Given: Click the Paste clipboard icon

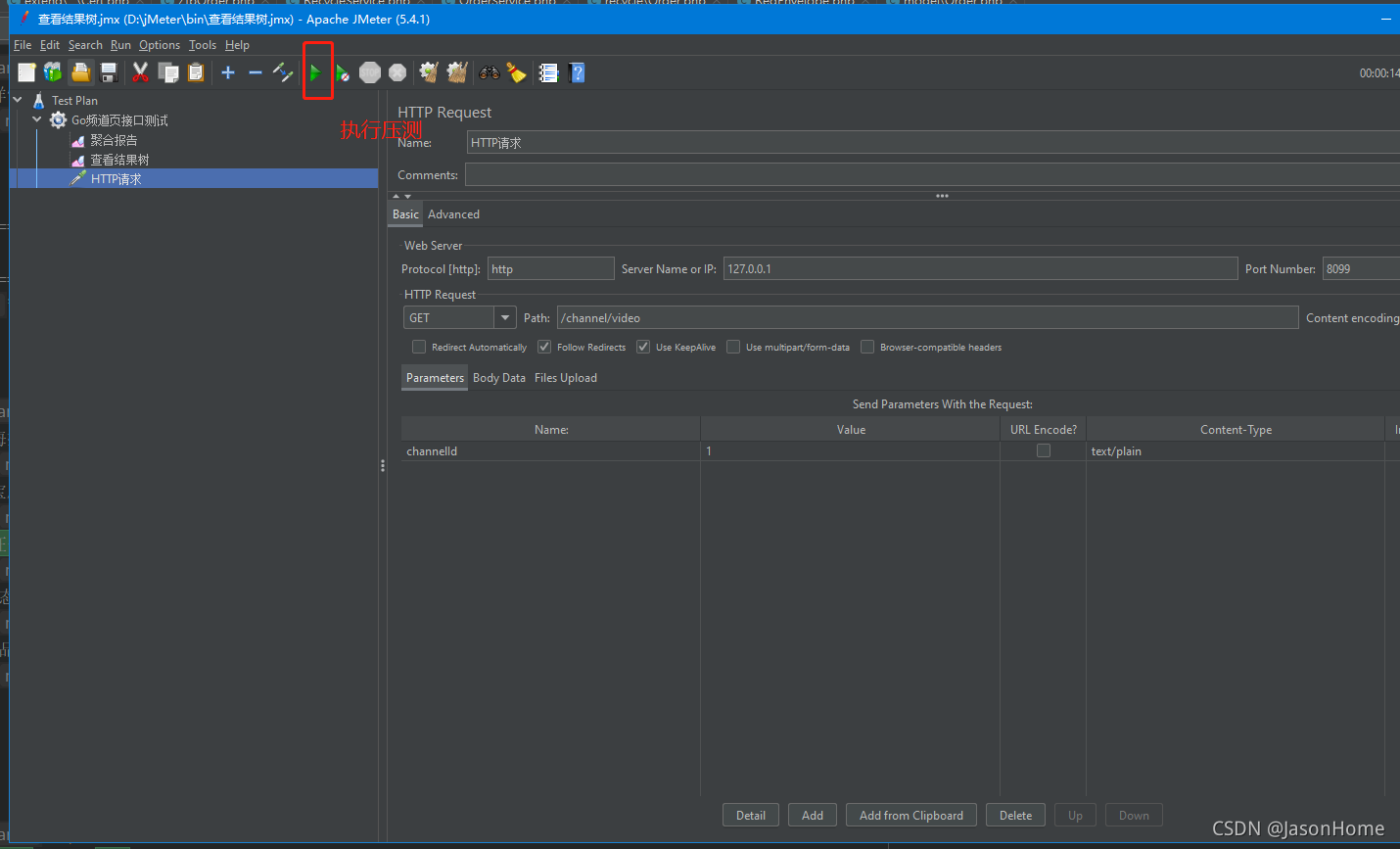Looking at the screenshot, I should [196, 72].
